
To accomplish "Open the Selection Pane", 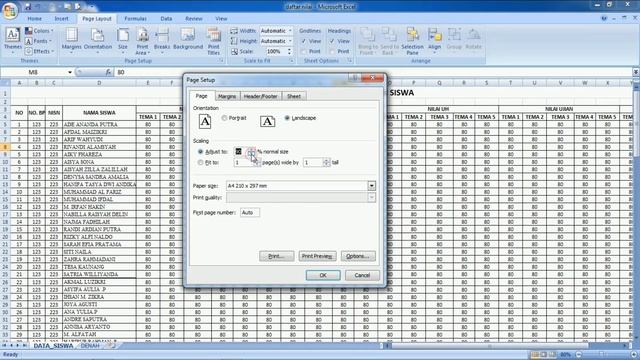I will [412, 41].
